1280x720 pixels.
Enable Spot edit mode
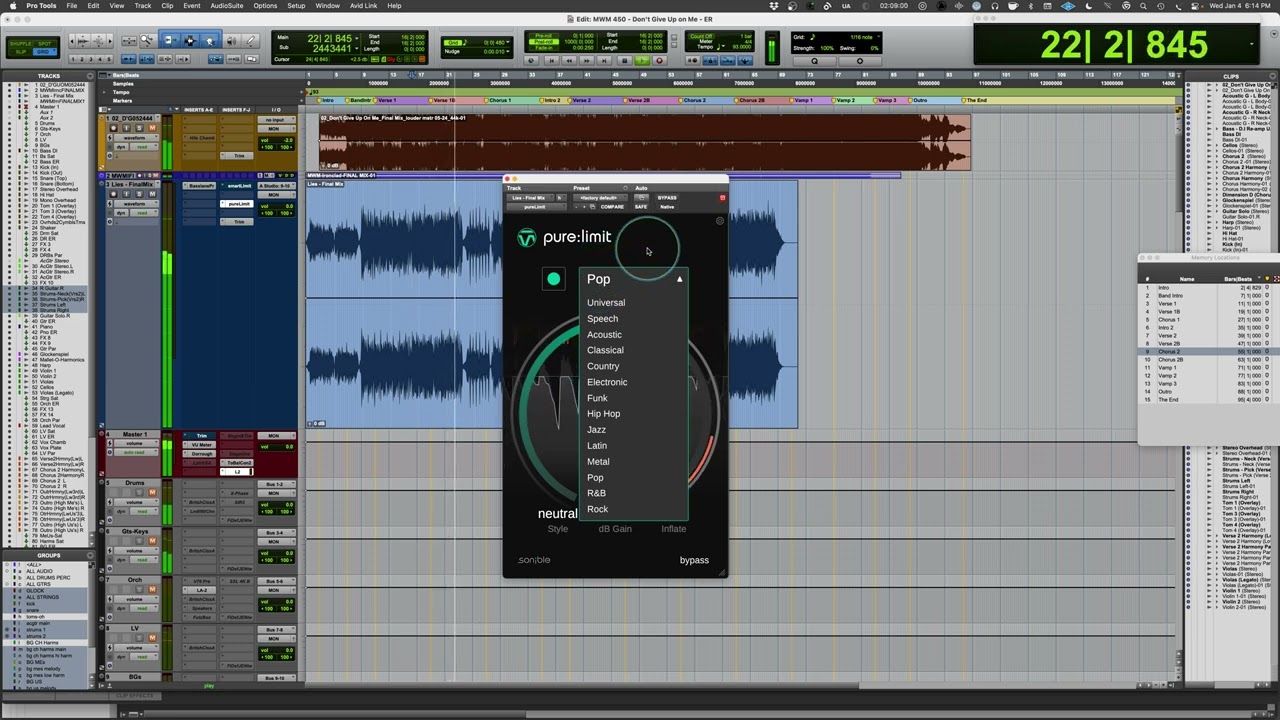coord(45,44)
